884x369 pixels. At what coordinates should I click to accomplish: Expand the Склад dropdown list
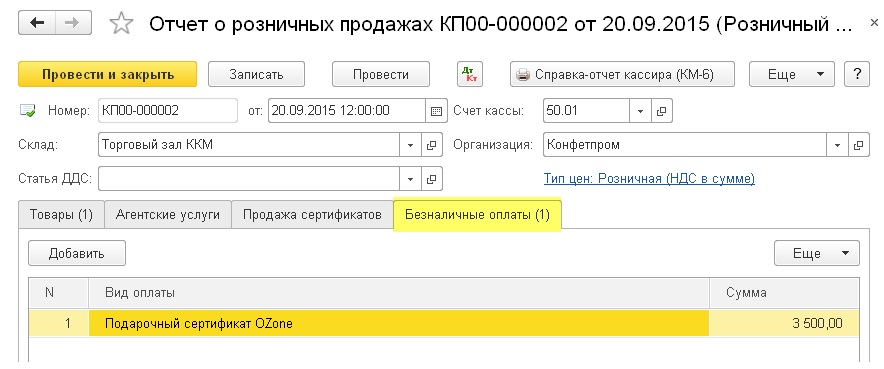click(x=410, y=145)
